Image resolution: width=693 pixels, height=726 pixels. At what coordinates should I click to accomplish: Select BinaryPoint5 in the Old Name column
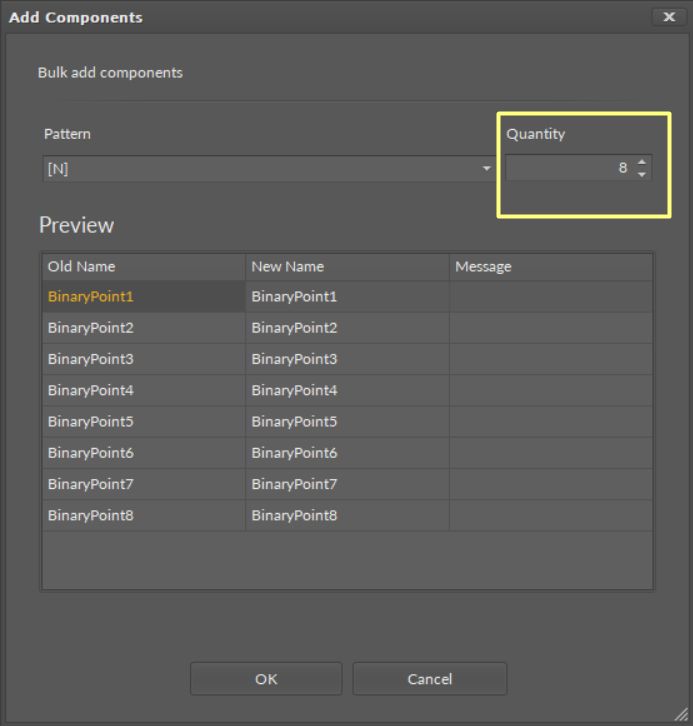tap(143, 422)
